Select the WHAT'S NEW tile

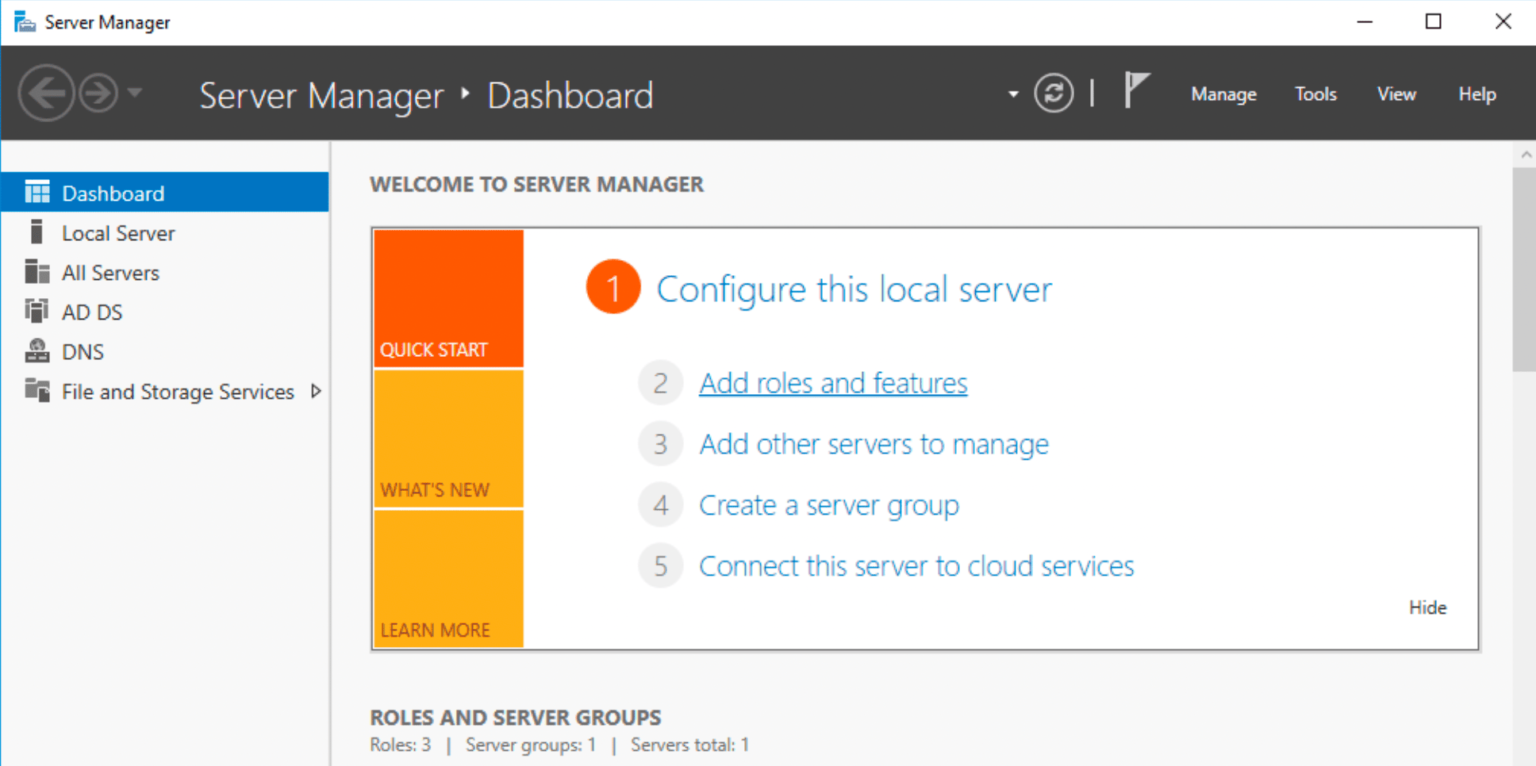click(448, 439)
